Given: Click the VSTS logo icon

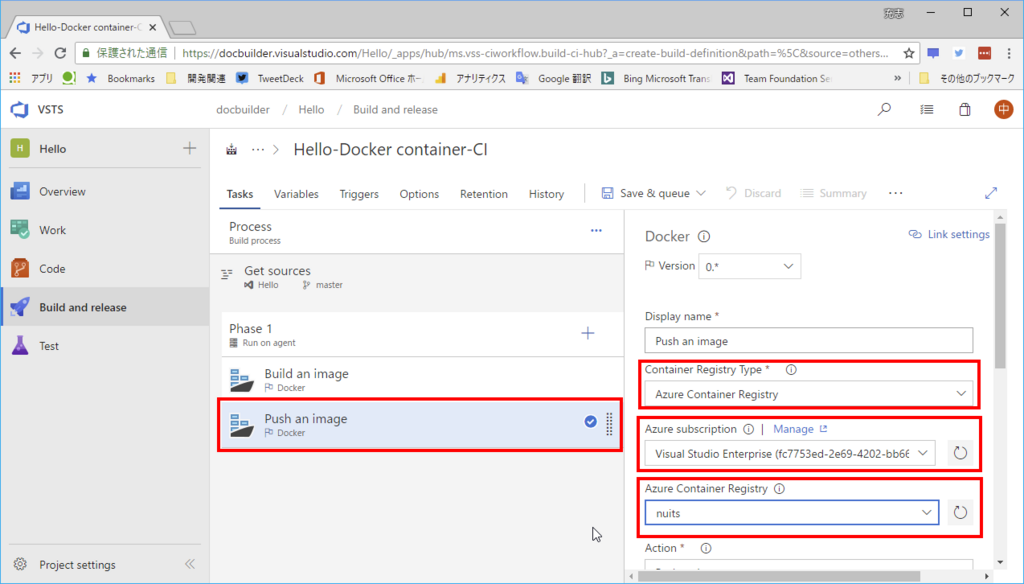Looking at the screenshot, I should pyautogui.click(x=20, y=109).
